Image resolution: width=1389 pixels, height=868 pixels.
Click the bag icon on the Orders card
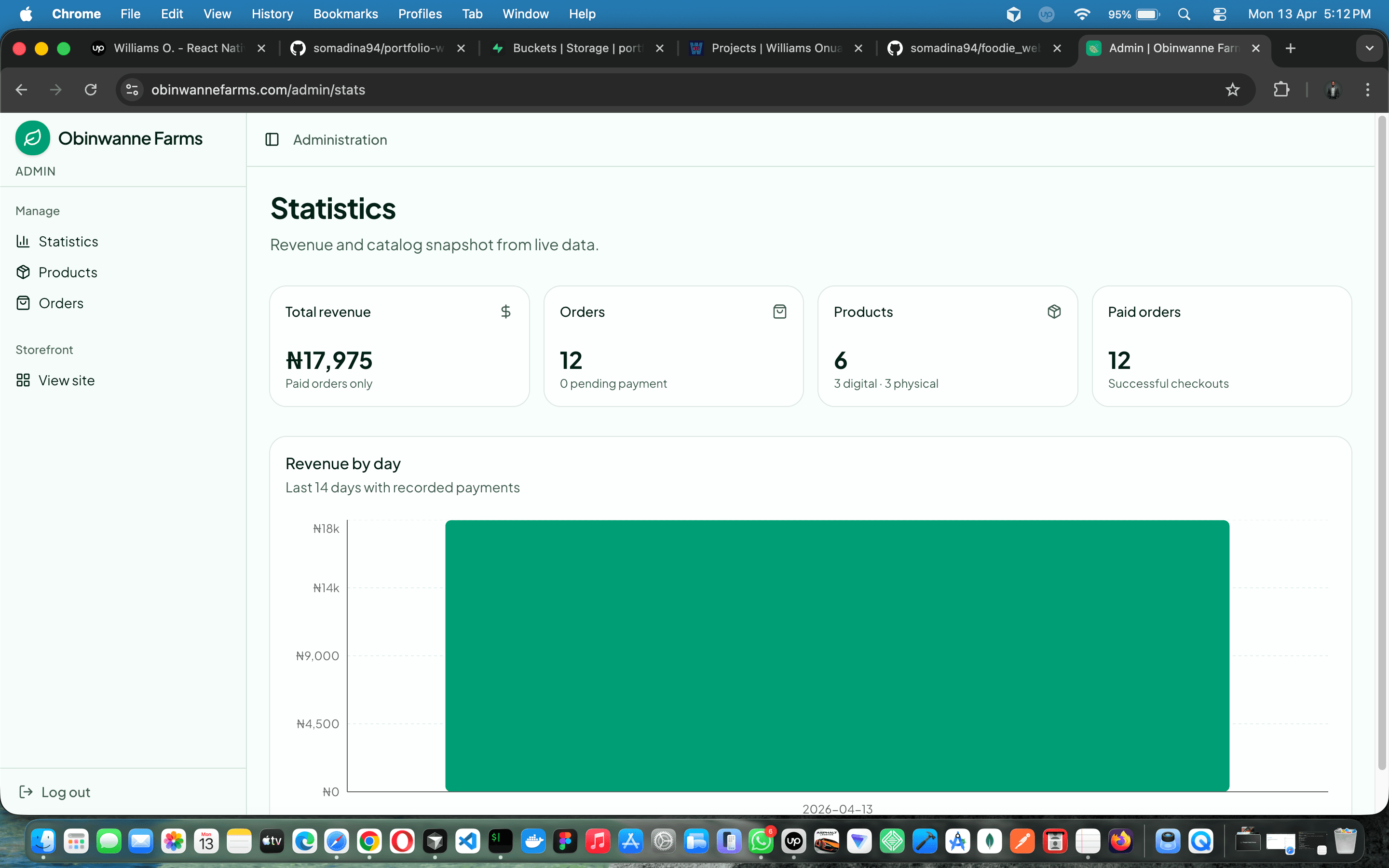[779, 311]
